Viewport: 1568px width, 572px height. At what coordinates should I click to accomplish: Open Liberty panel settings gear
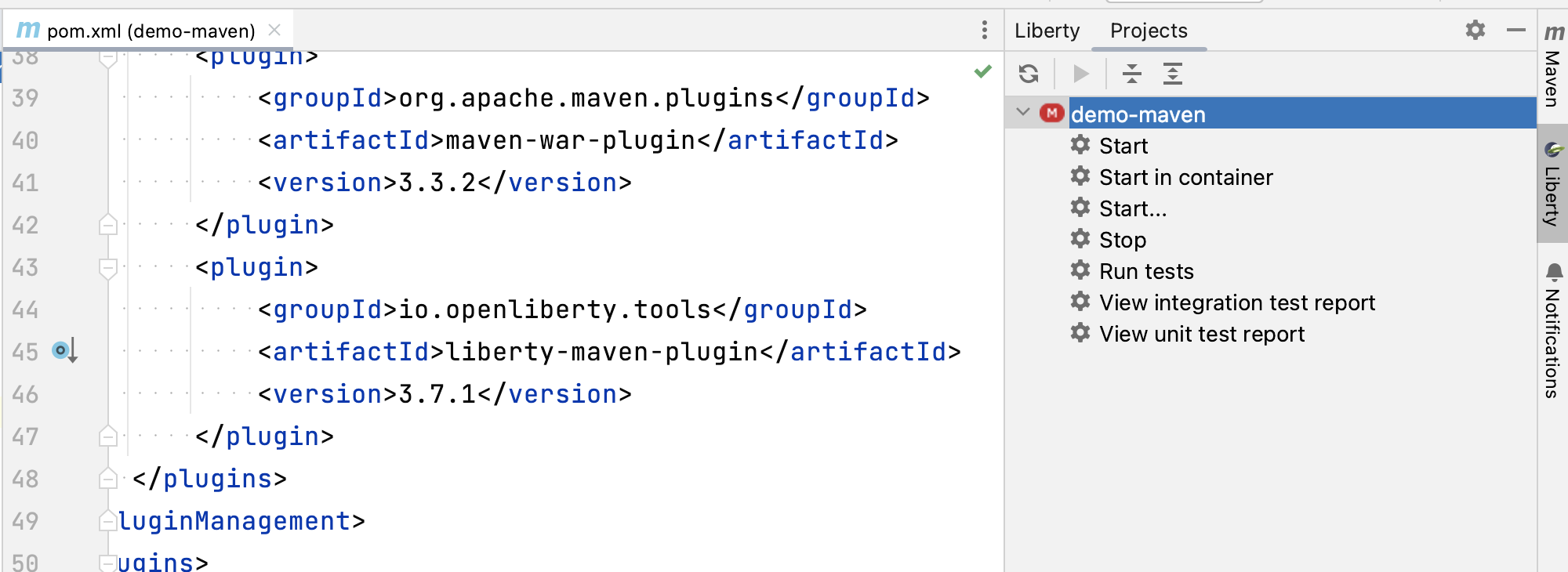(x=1475, y=30)
